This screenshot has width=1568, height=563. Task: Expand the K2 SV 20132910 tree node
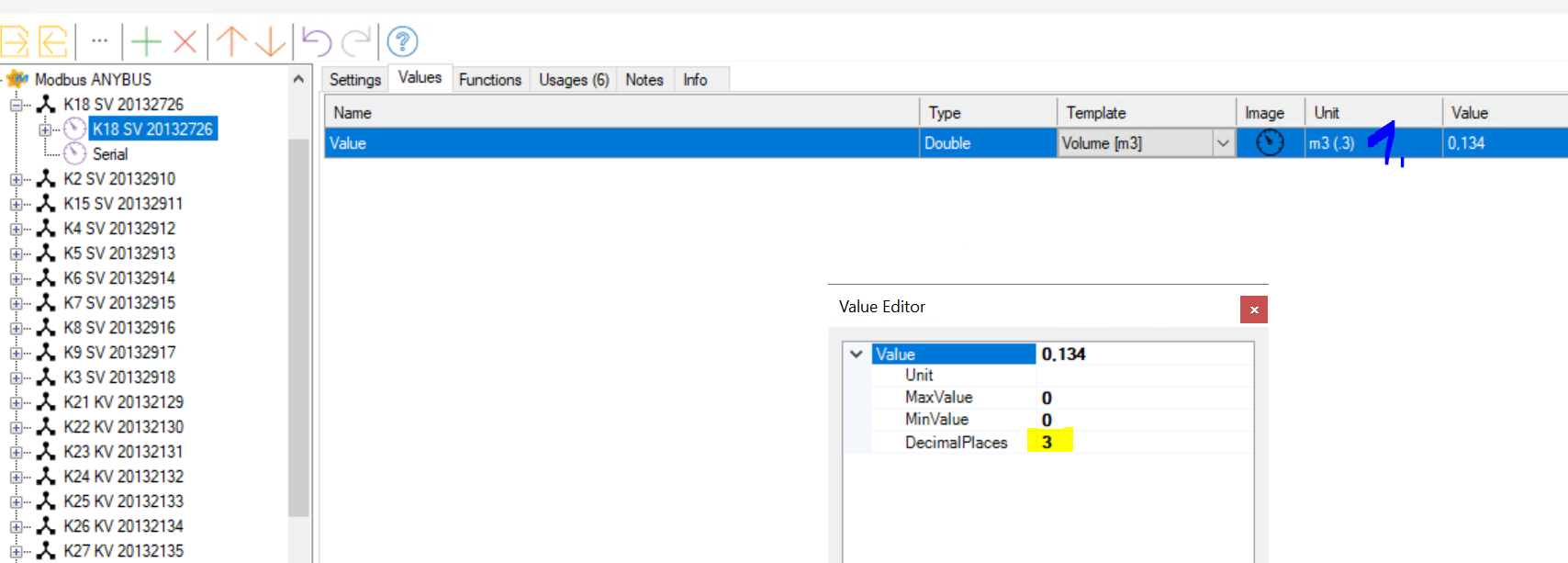[x=16, y=179]
